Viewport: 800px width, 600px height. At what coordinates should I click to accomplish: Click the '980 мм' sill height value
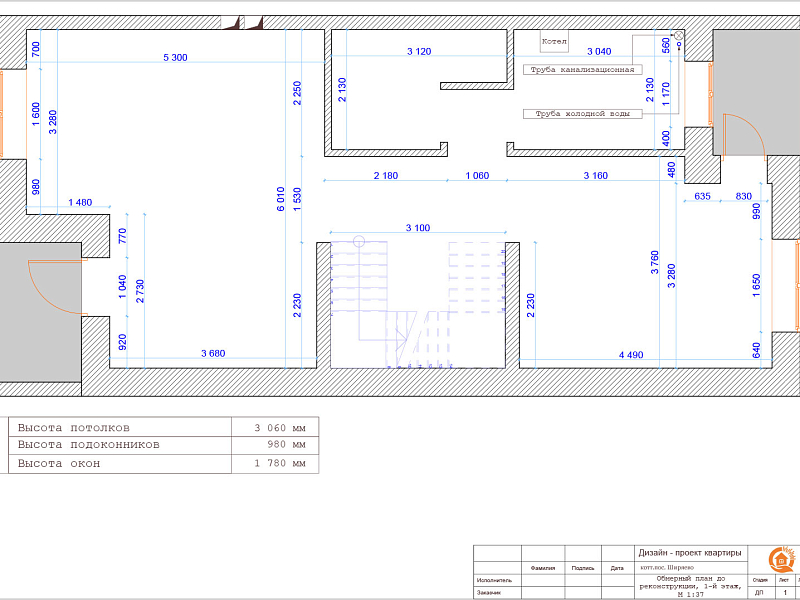pyautogui.click(x=286, y=444)
